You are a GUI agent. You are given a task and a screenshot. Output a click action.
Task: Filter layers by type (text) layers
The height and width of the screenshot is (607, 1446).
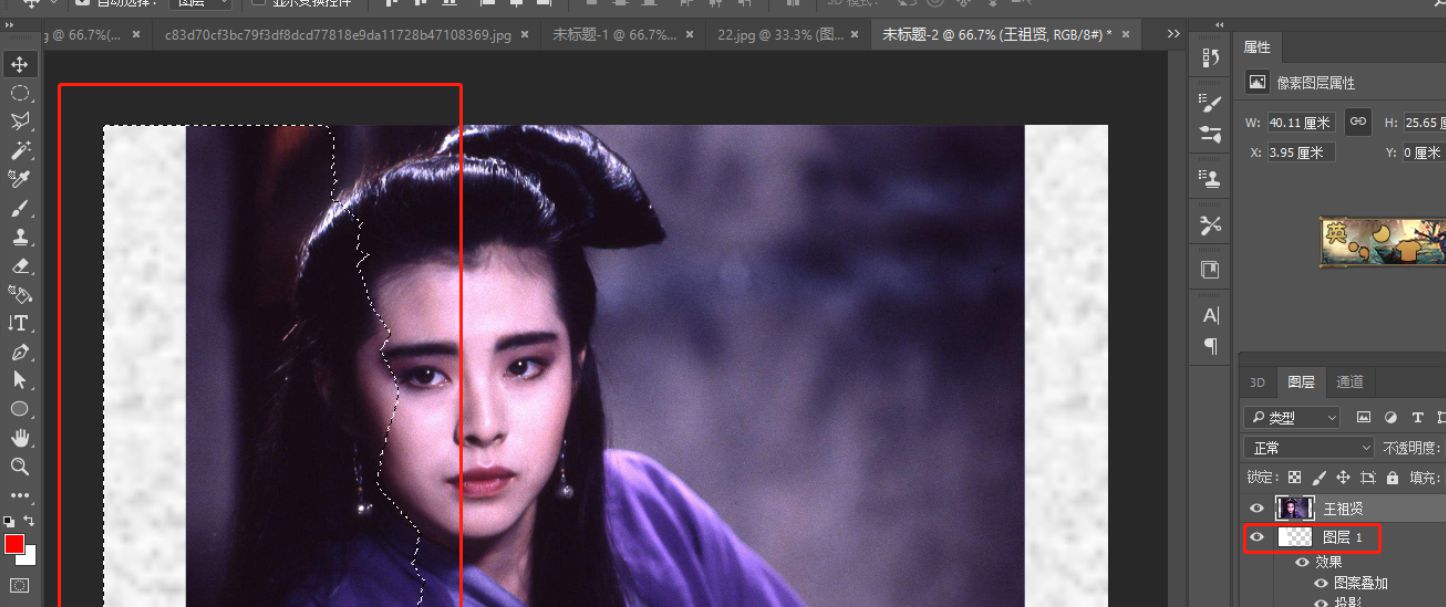(x=1417, y=417)
